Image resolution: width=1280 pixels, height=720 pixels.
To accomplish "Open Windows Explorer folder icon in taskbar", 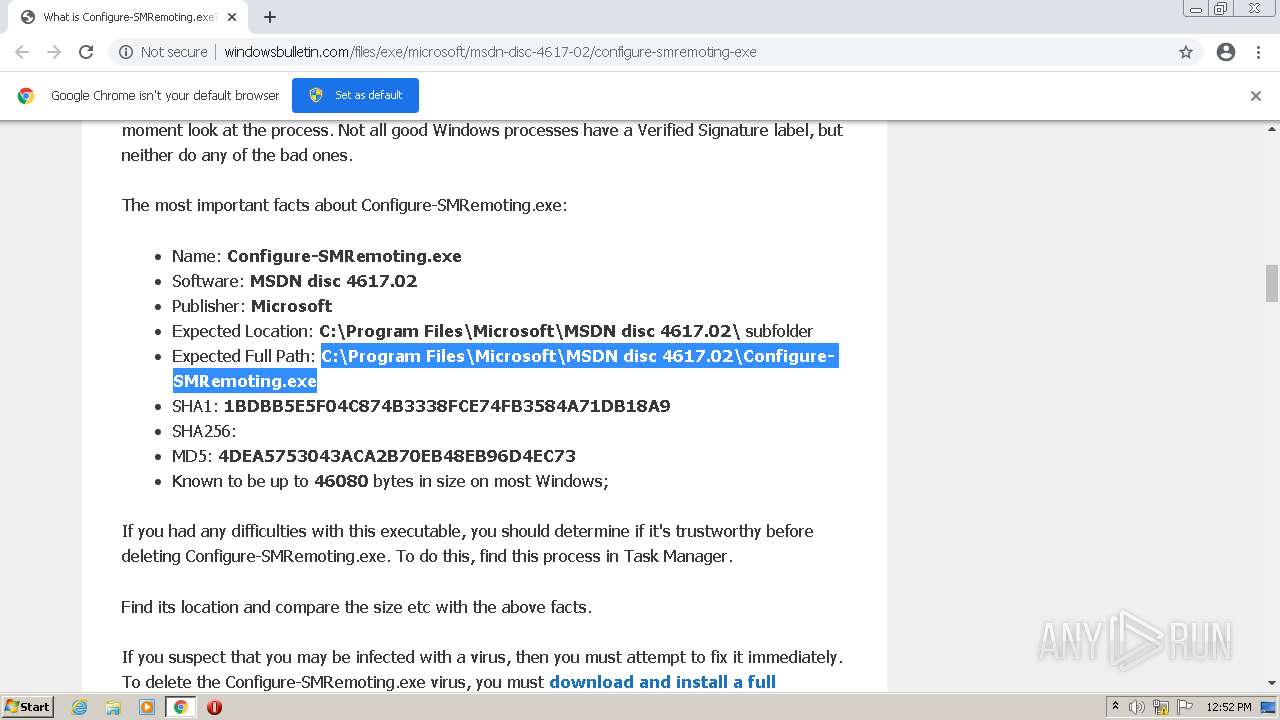I will pos(113,707).
